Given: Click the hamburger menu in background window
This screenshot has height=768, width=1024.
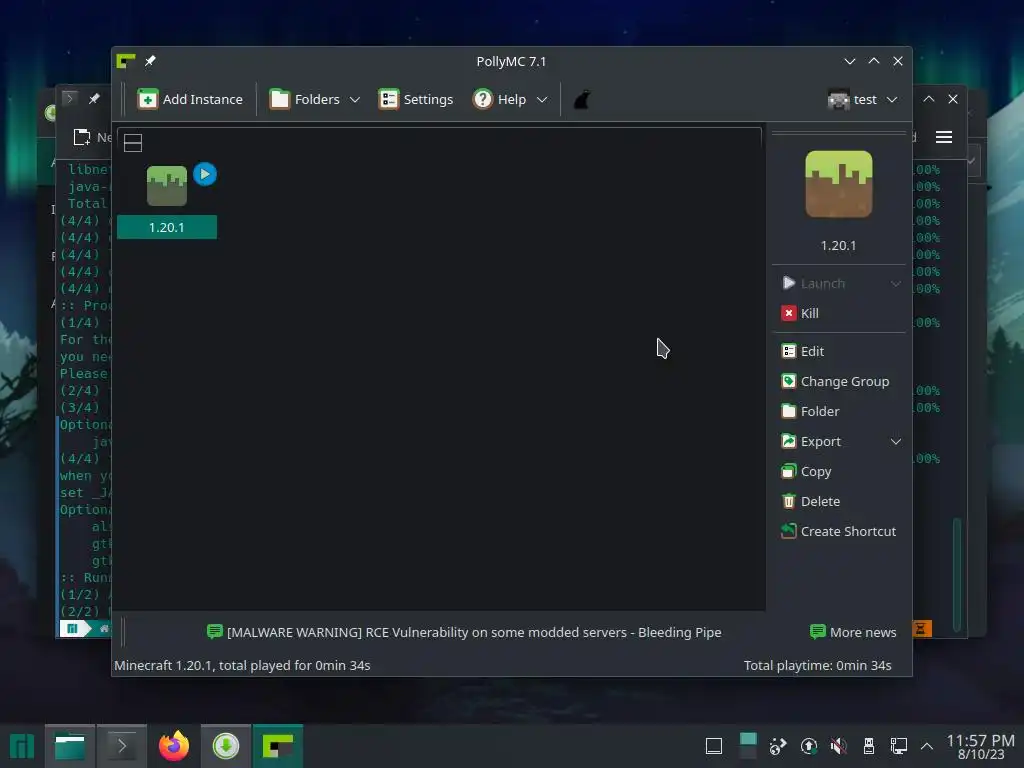Looking at the screenshot, I should 944,137.
